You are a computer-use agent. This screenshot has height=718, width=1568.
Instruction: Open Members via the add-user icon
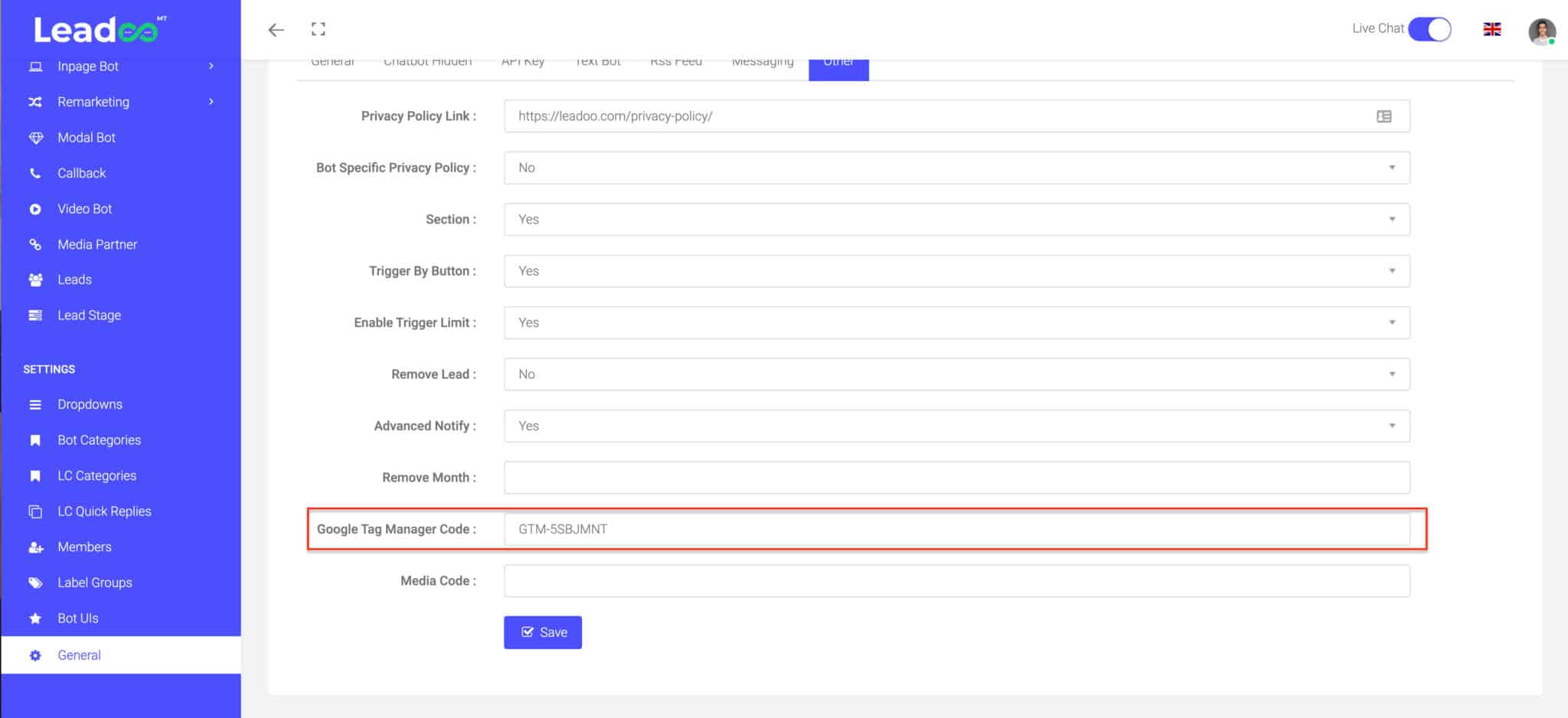pos(36,547)
